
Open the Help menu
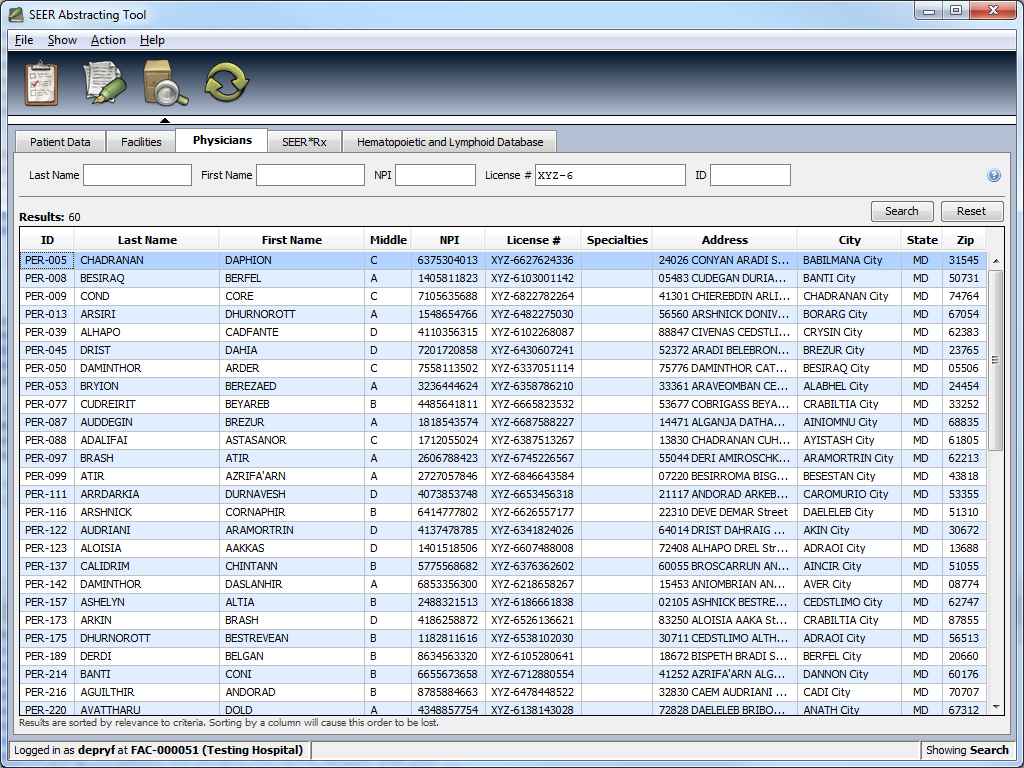(152, 40)
